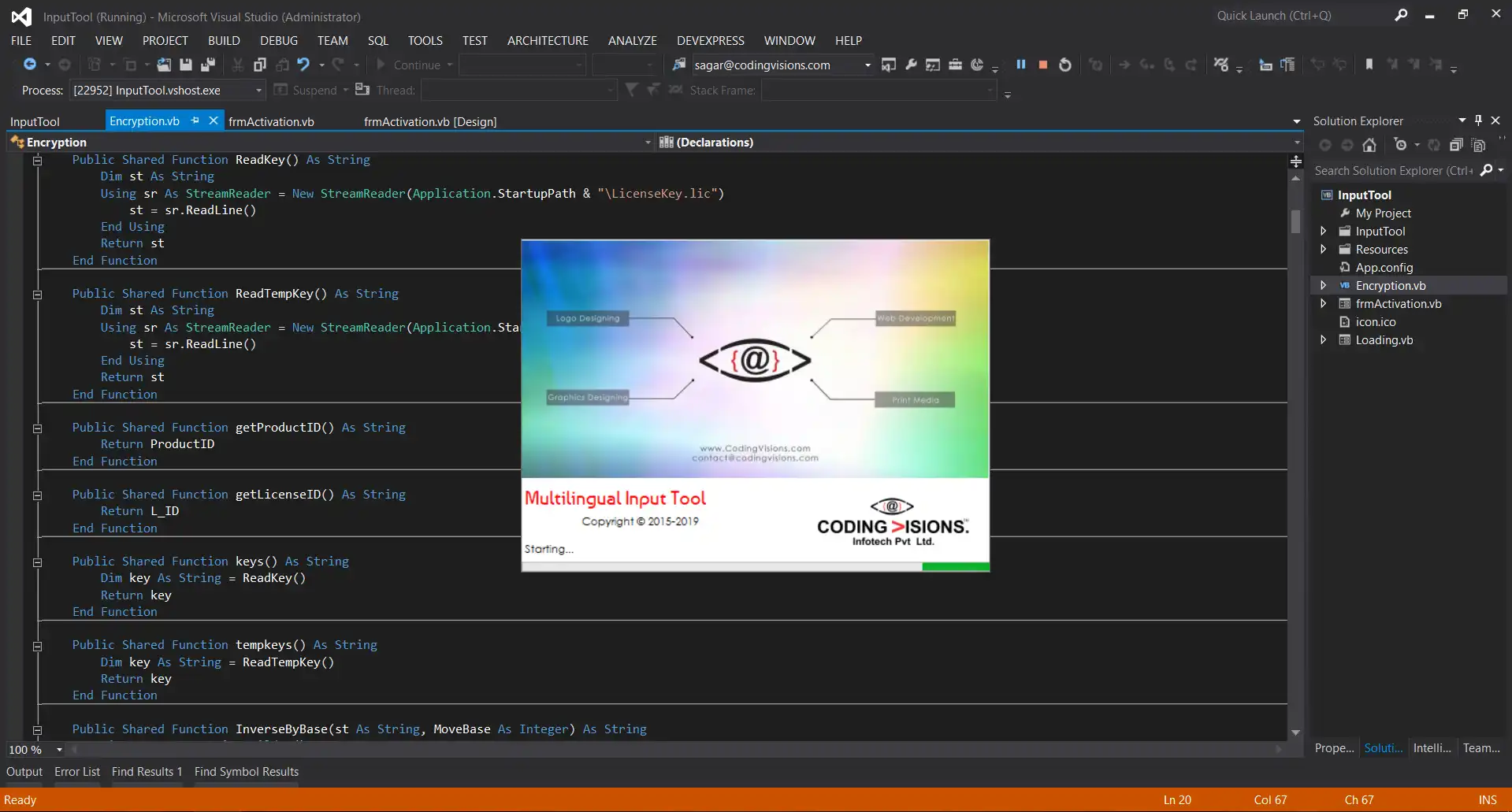Break All with the pause icon

point(1021,65)
